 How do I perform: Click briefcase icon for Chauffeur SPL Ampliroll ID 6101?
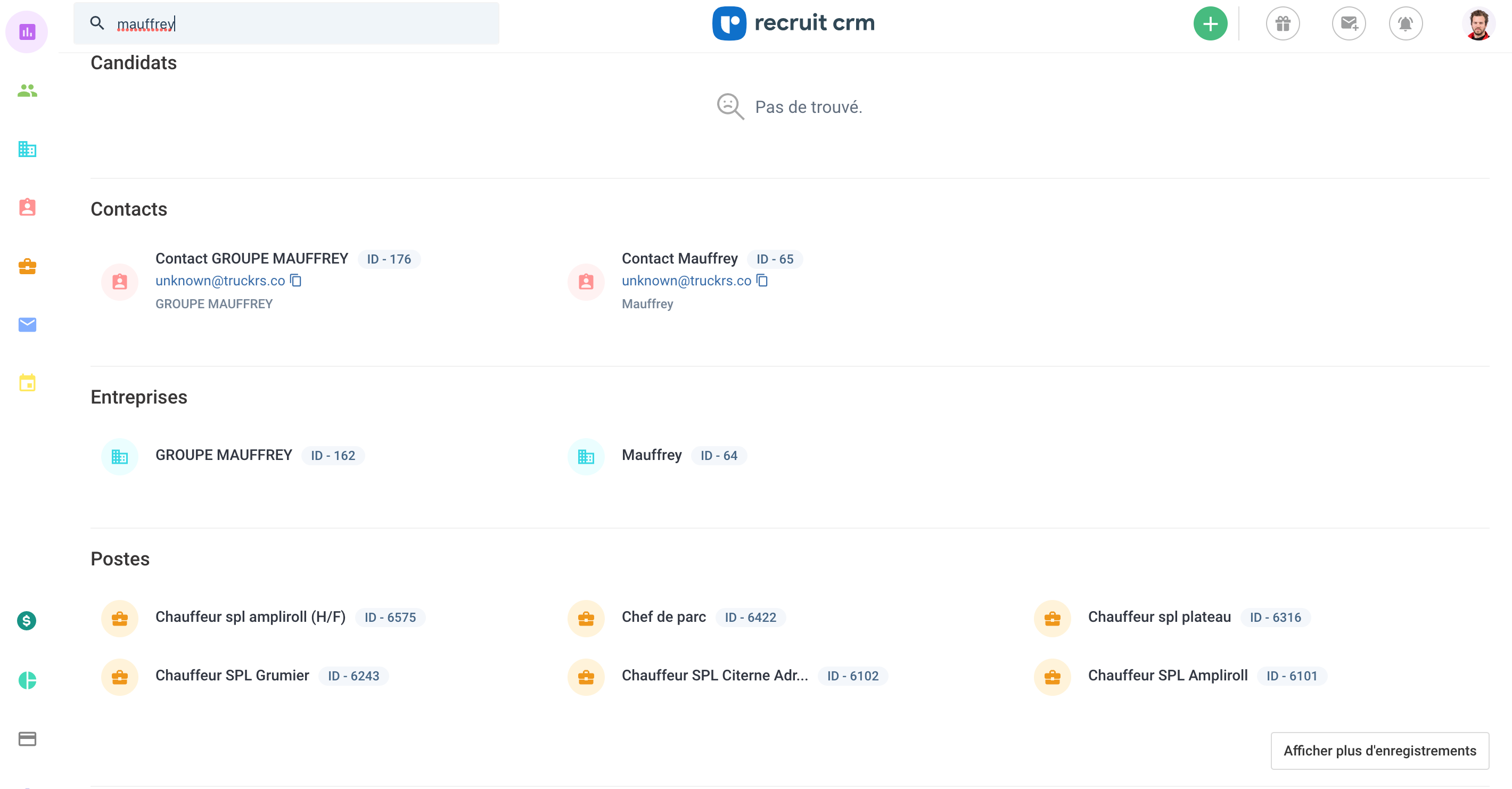coord(1053,677)
